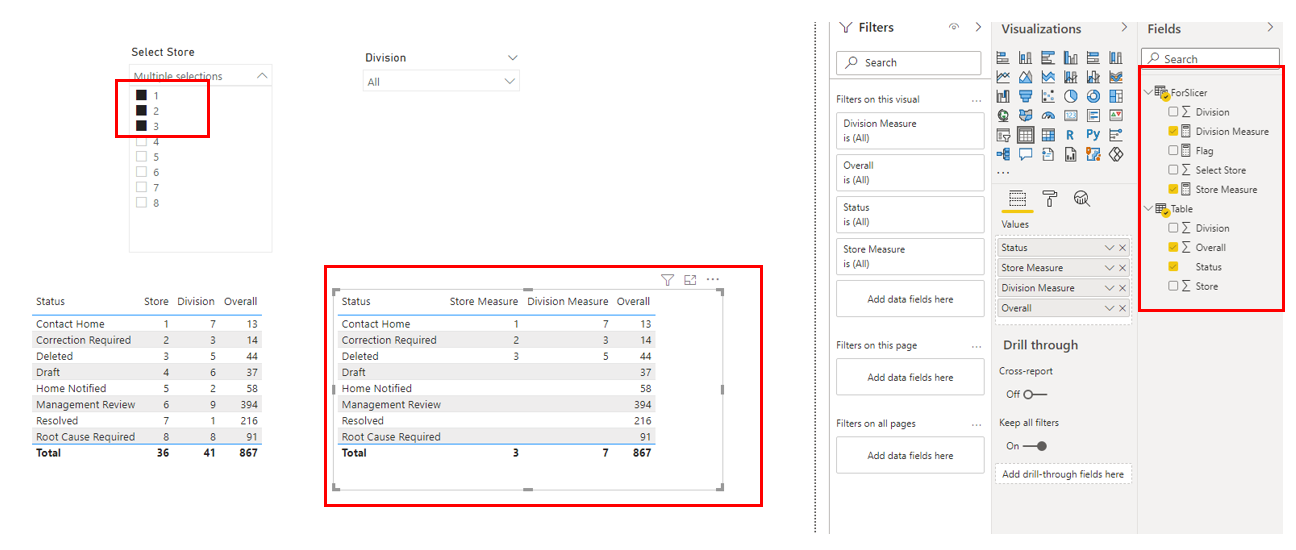1296x550 pixels.
Task: Collapse the ForSlicer table in Fields
Action: click(x=1148, y=93)
